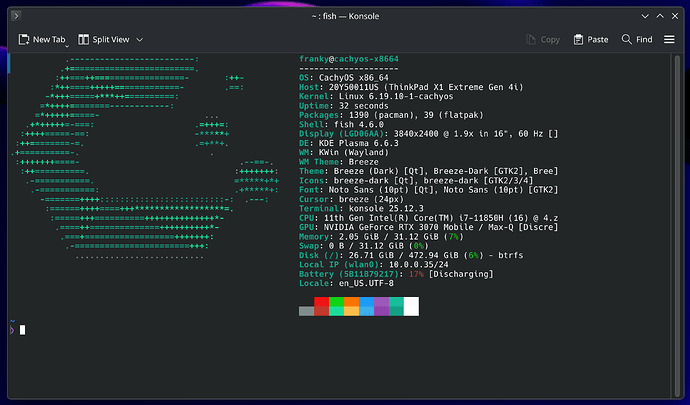Screen dimensions: 690x405
Task: Click the 'WM Theme: Breeze' line
Action: (x=338, y=162)
